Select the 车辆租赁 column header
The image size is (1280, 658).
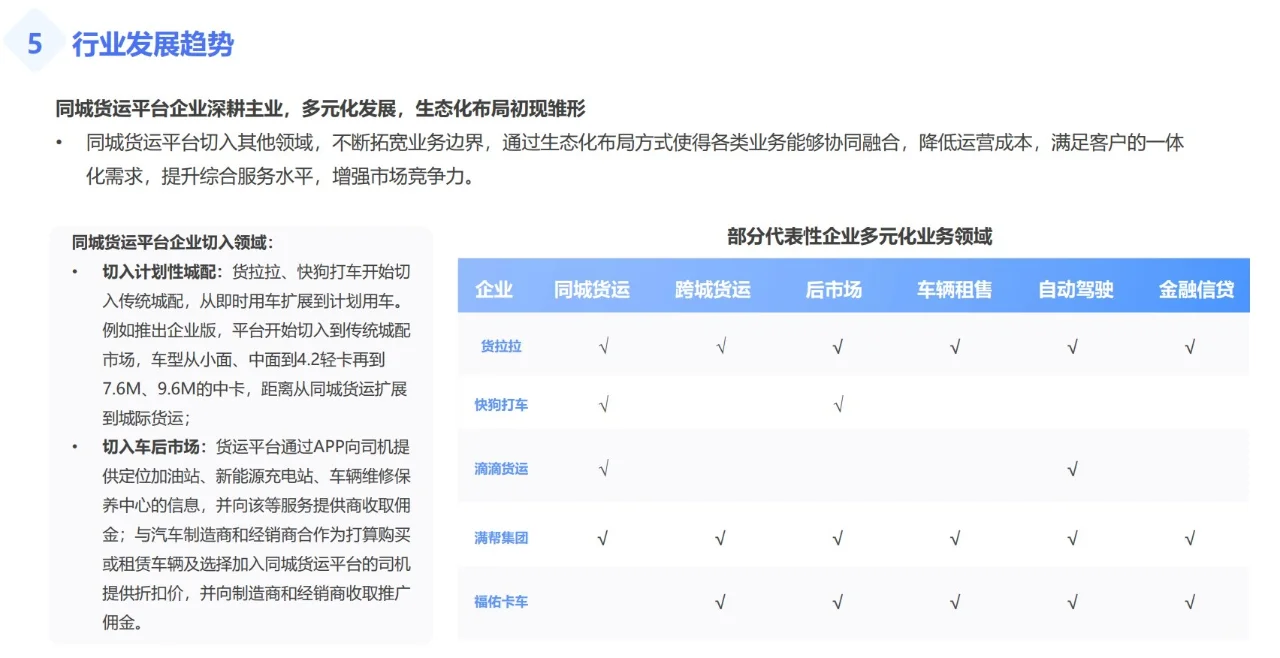point(955,290)
